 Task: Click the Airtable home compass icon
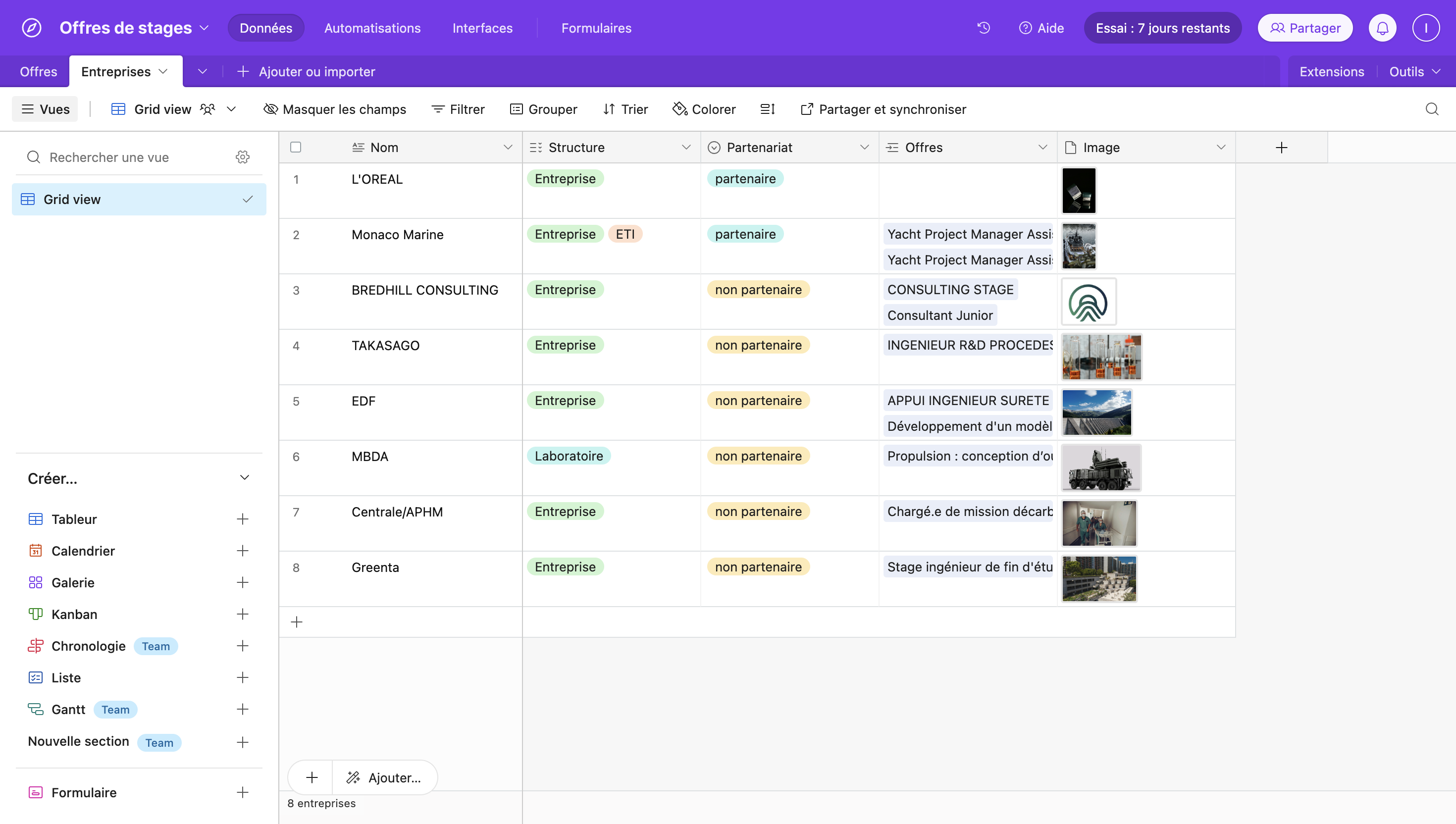click(32, 28)
